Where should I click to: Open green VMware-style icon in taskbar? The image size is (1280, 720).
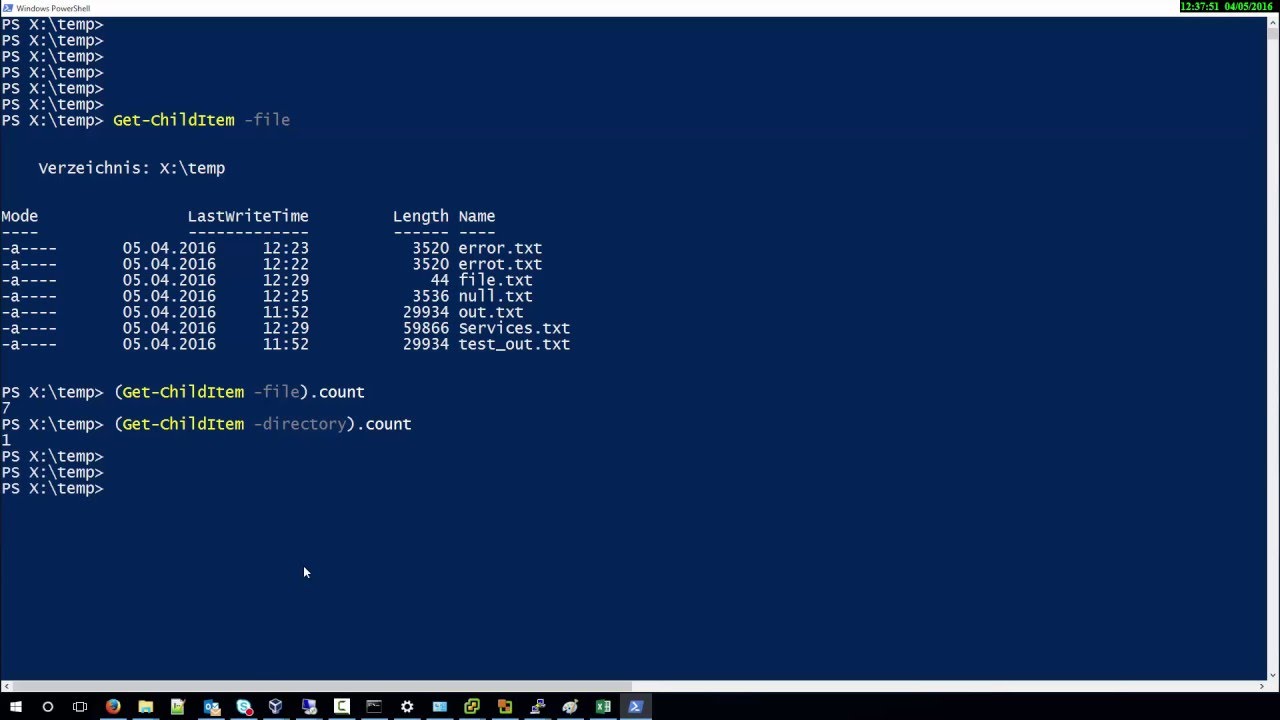pos(472,707)
